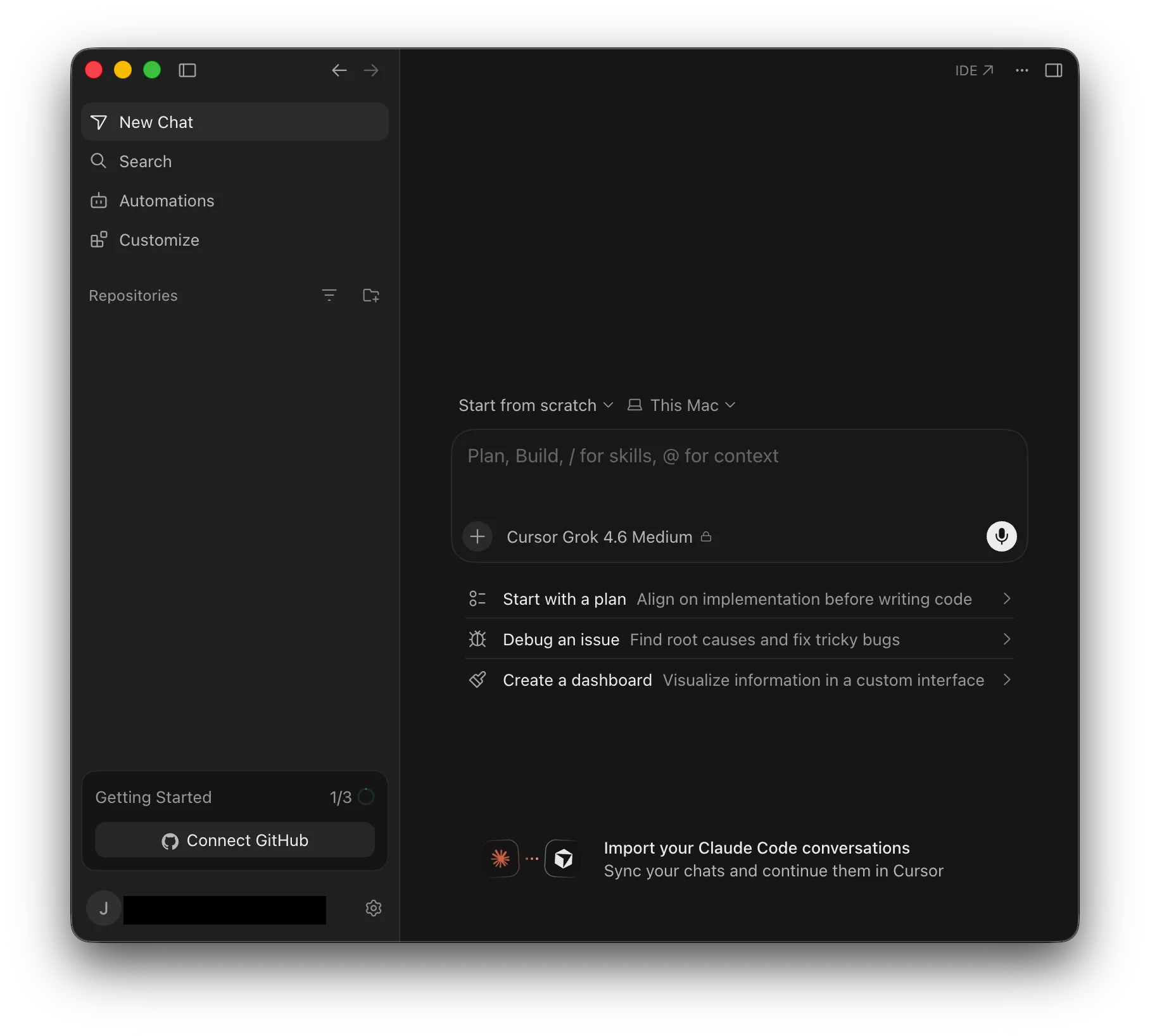Open in IDE link

[x=974, y=70]
